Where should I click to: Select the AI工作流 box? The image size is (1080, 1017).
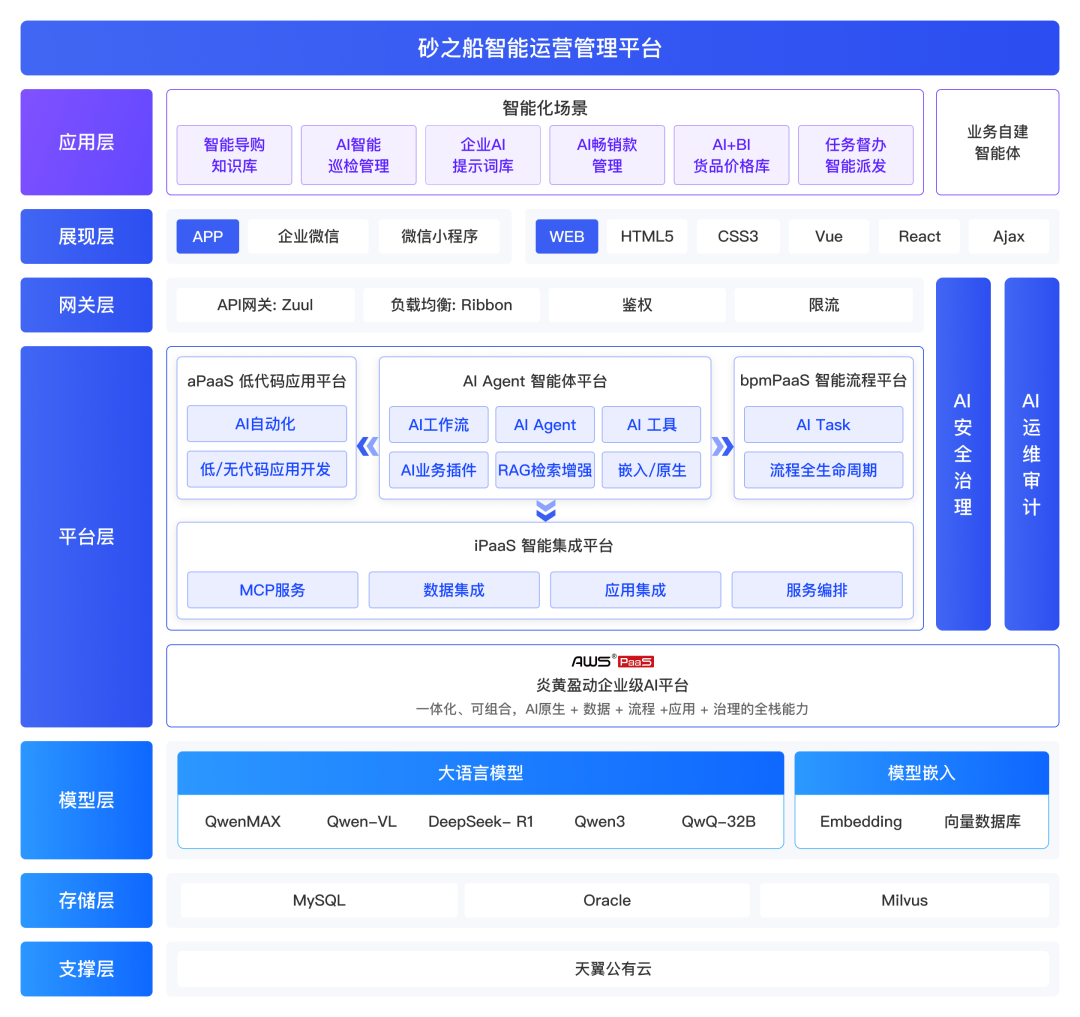[439, 425]
